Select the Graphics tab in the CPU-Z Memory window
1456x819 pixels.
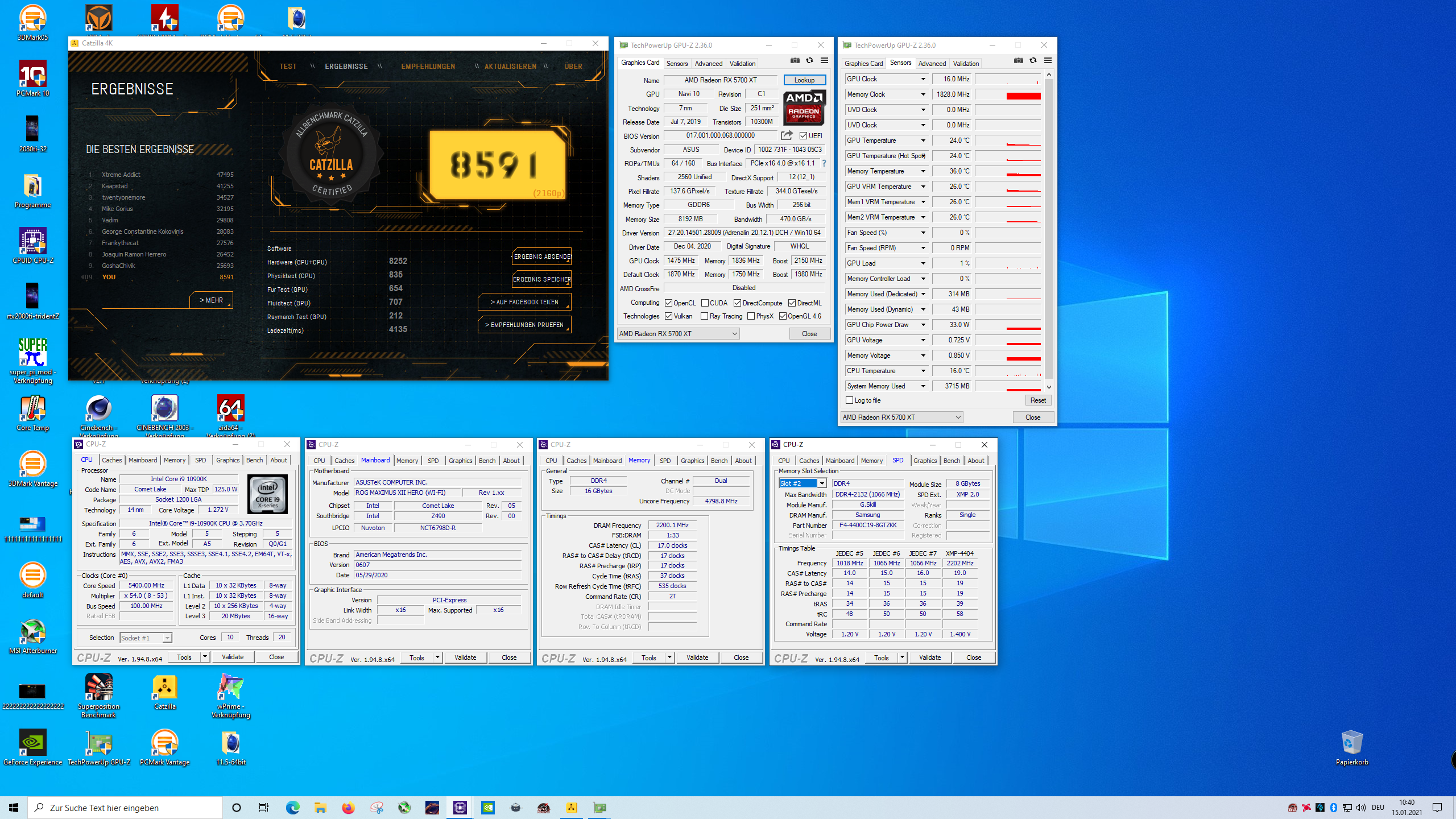click(x=692, y=461)
